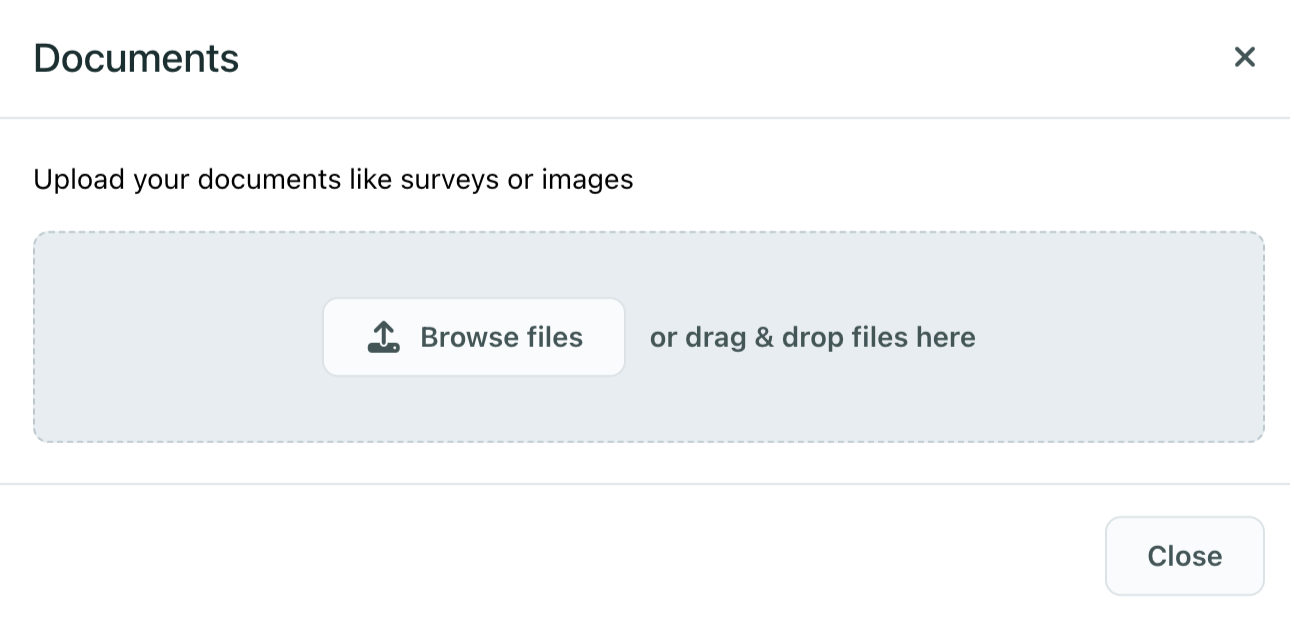Click the "or drag & drop files here" text
Image resolution: width=1290 pixels, height=622 pixels.
pyautogui.click(x=813, y=337)
